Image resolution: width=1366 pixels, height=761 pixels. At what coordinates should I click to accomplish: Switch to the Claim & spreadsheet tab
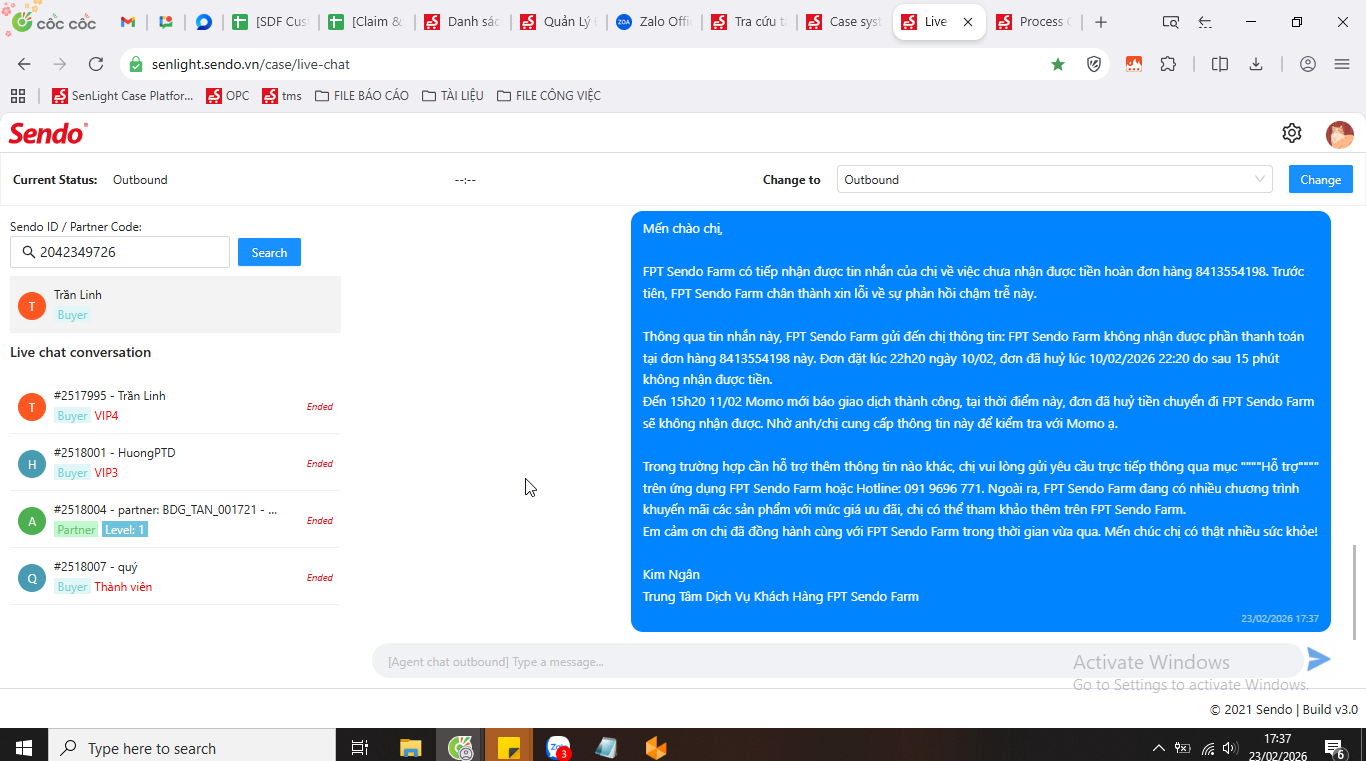click(x=368, y=22)
